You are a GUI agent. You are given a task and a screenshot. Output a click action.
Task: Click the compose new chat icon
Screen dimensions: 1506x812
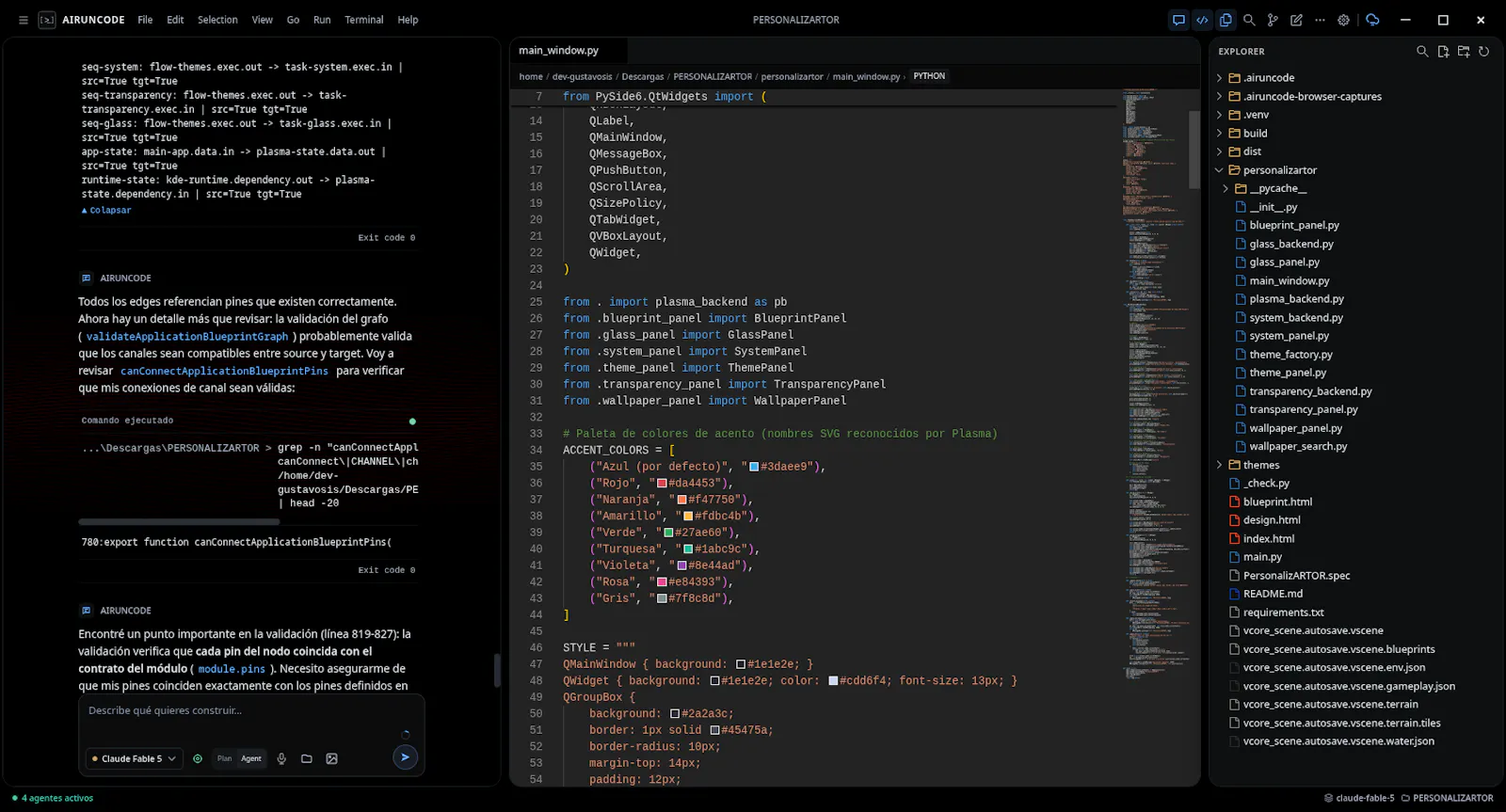[x=1296, y=20]
